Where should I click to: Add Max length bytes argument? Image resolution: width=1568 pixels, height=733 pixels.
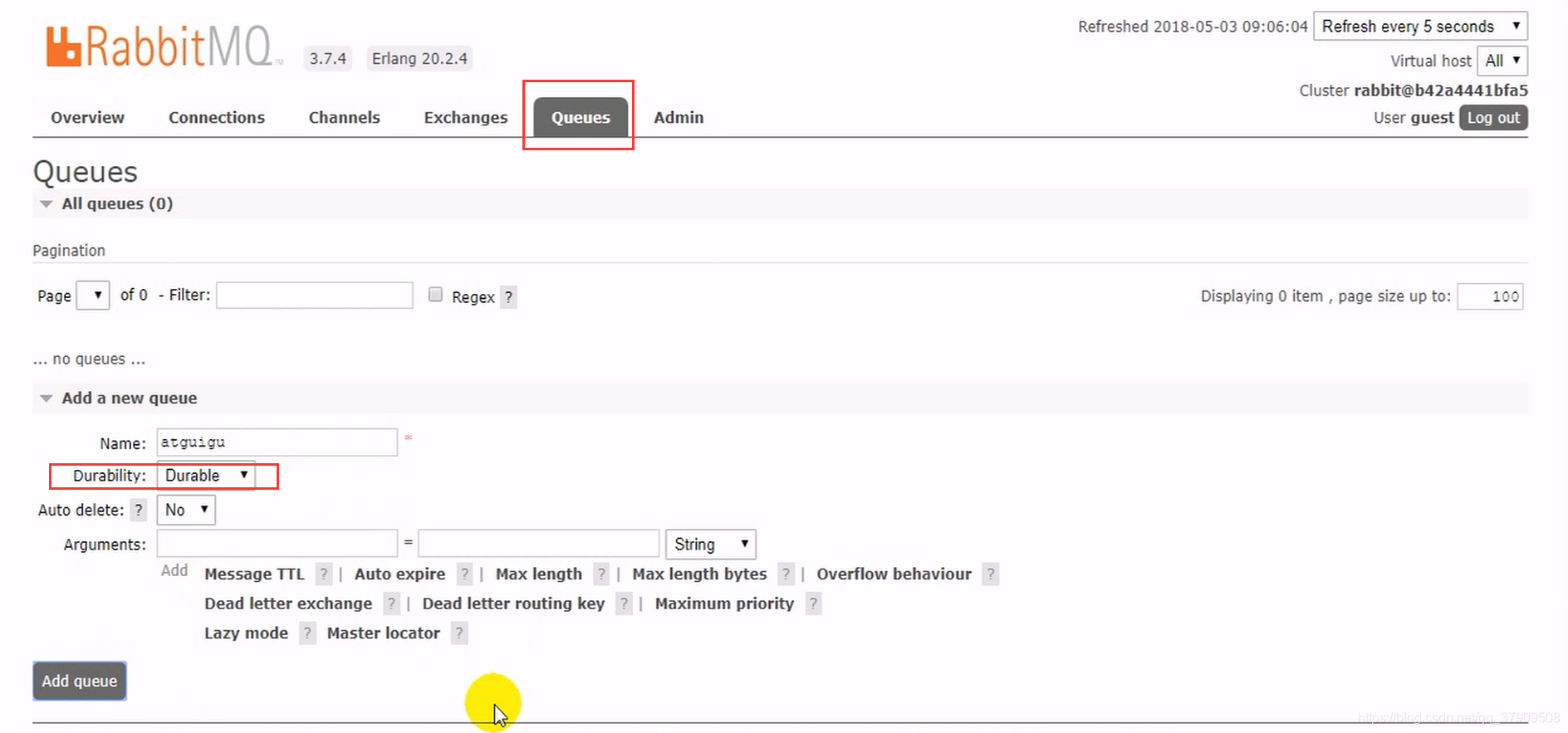(x=699, y=574)
